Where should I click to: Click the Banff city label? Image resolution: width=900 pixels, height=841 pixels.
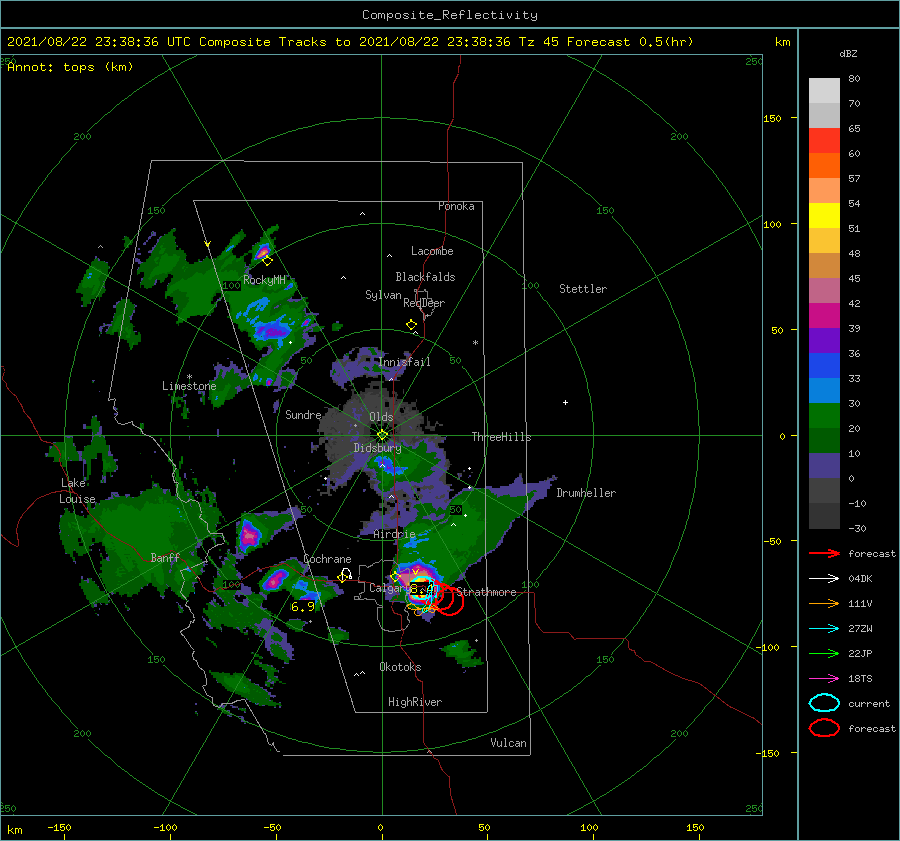pyautogui.click(x=165, y=557)
